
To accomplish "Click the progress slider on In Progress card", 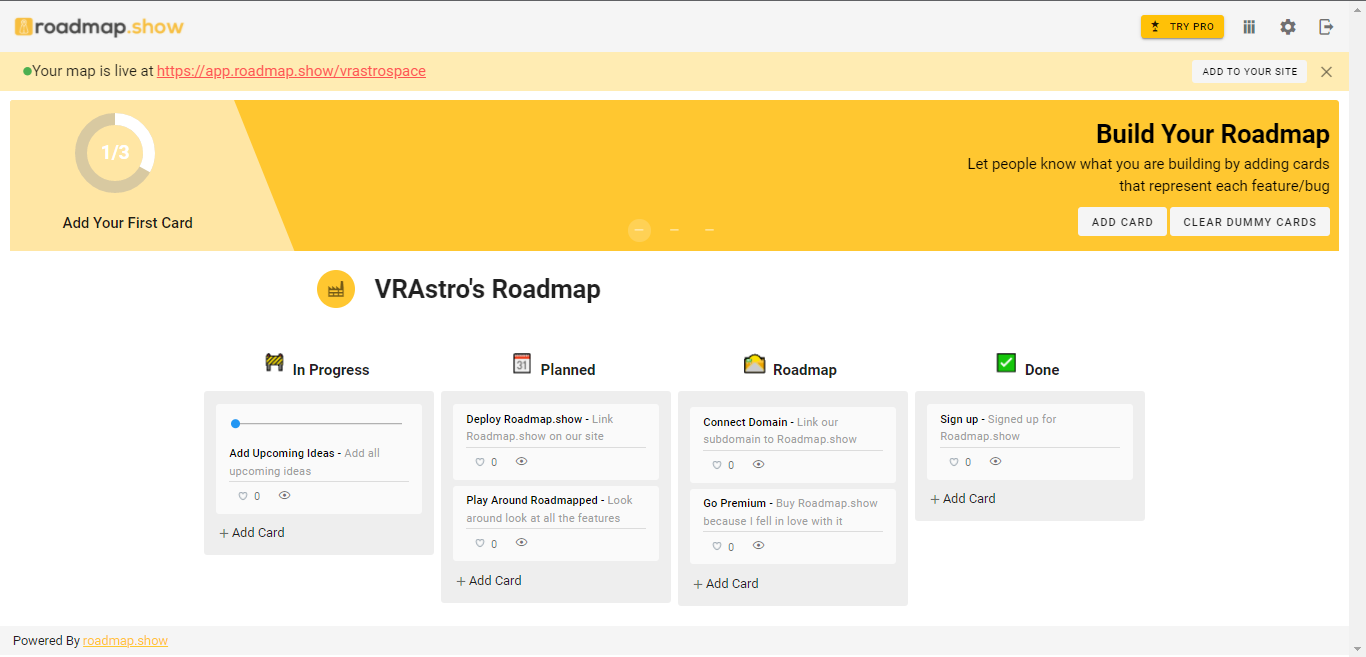I will (x=316, y=424).
